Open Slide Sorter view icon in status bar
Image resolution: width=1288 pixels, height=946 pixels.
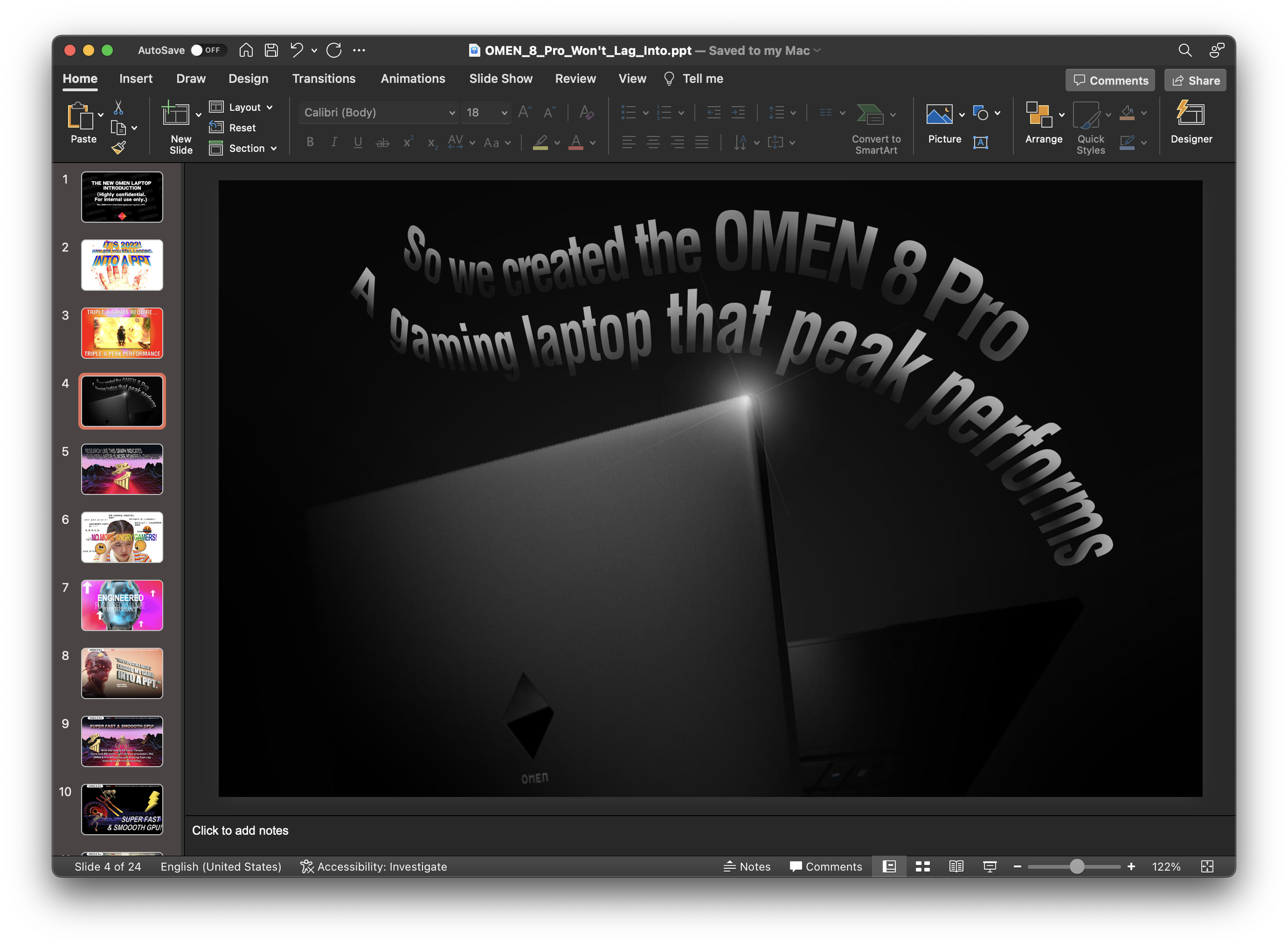point(922,866)
